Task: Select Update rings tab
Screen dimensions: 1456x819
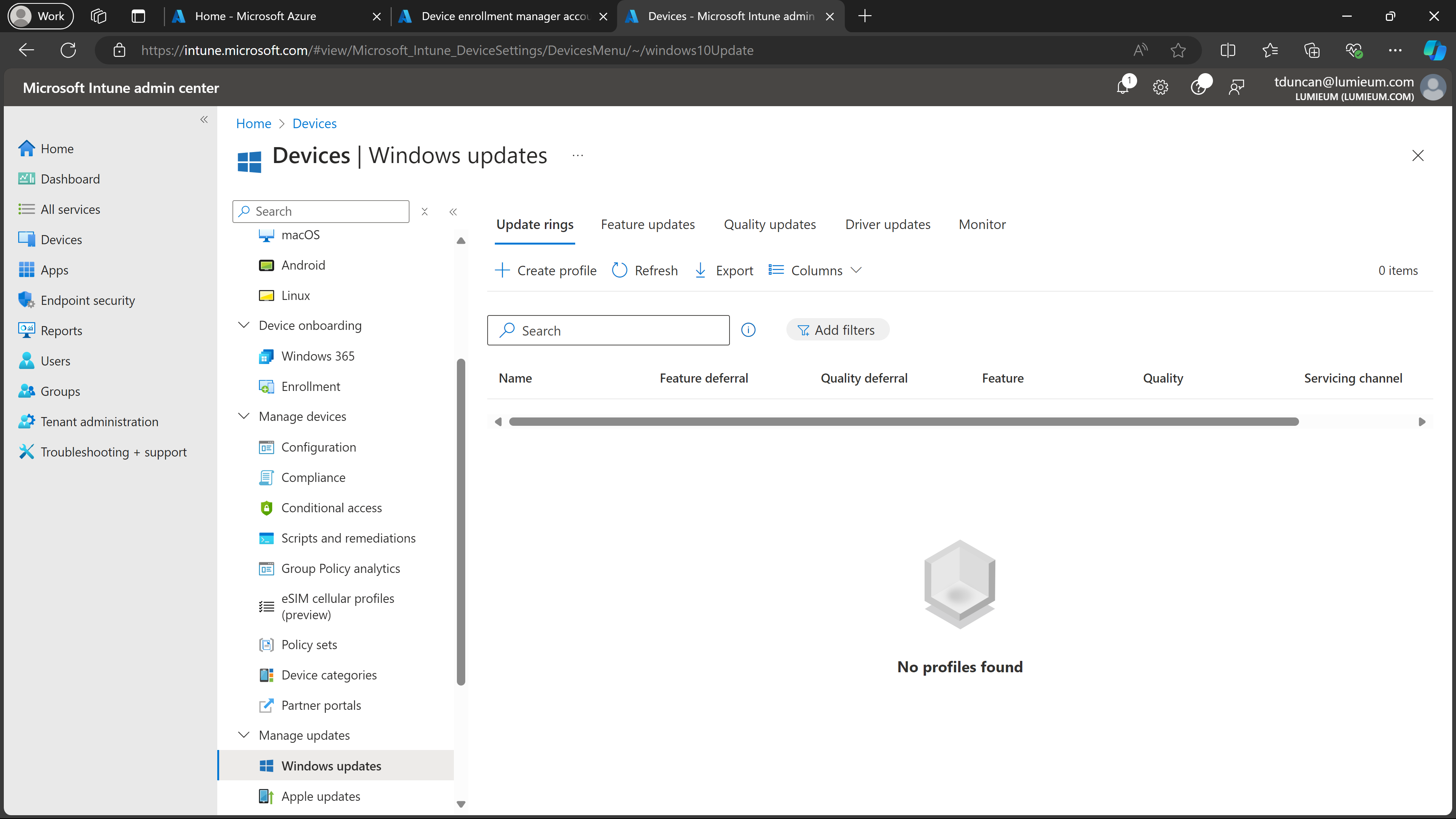Action: click(535, 224)
